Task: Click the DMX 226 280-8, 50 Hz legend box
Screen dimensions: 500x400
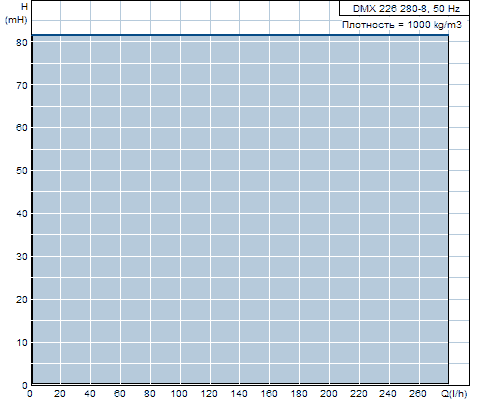Action: click(x=404, y=8)
